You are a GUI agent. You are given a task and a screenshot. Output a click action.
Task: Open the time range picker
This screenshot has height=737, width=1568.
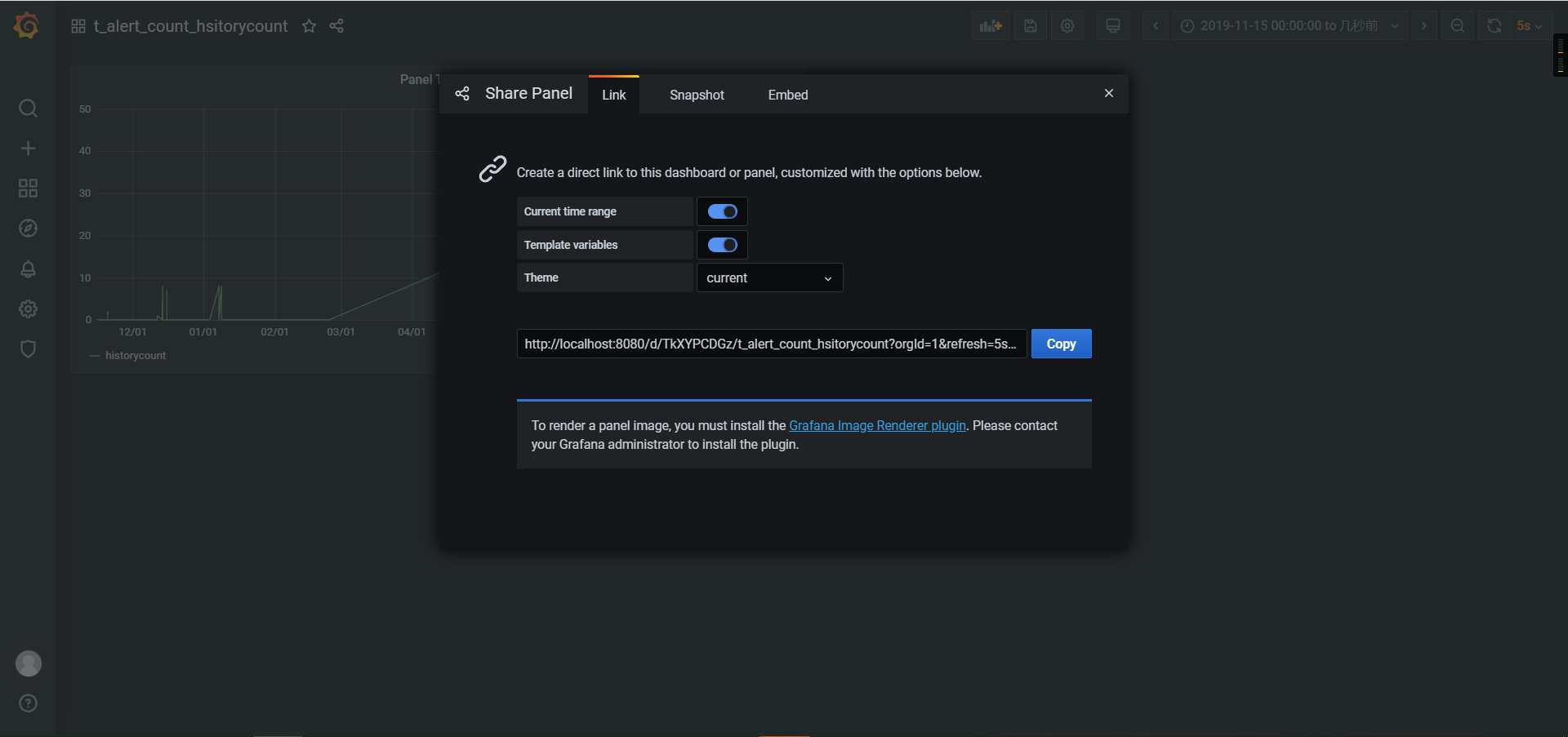point(1289,25)
